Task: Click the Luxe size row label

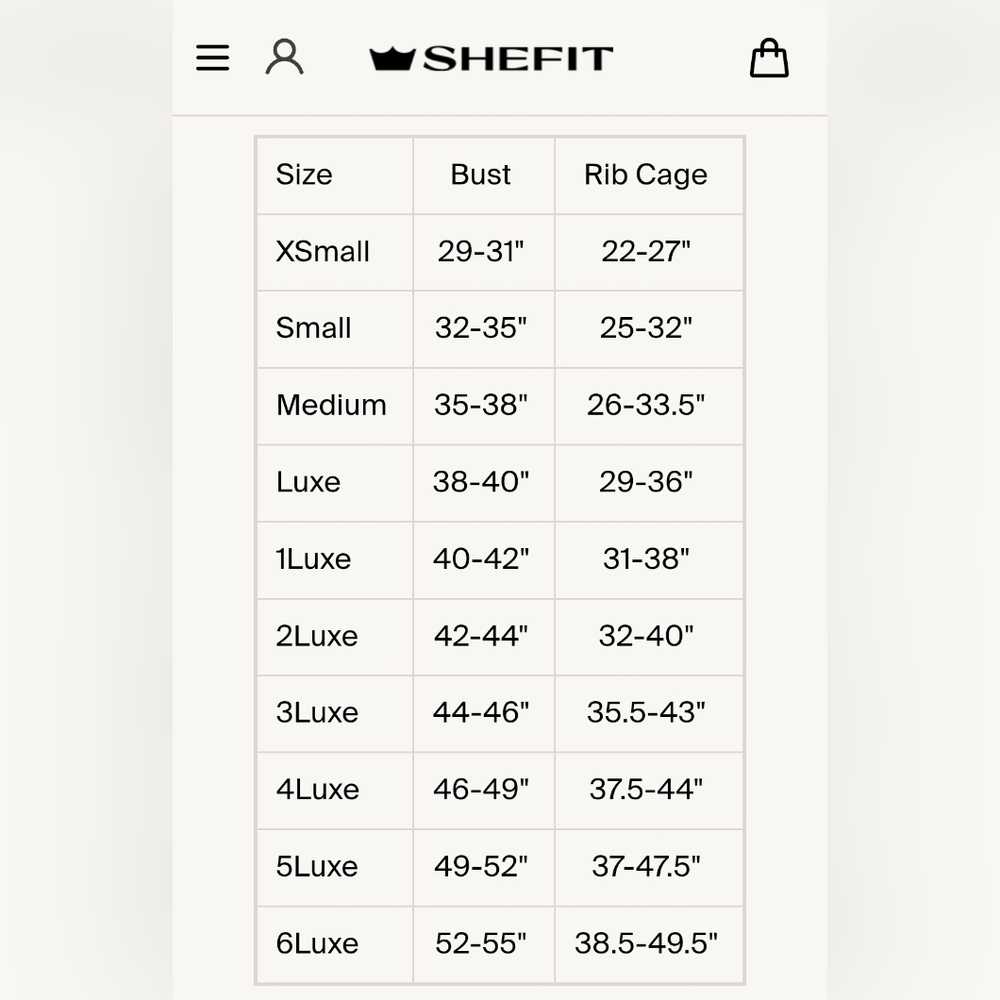Action: [308, 482]
